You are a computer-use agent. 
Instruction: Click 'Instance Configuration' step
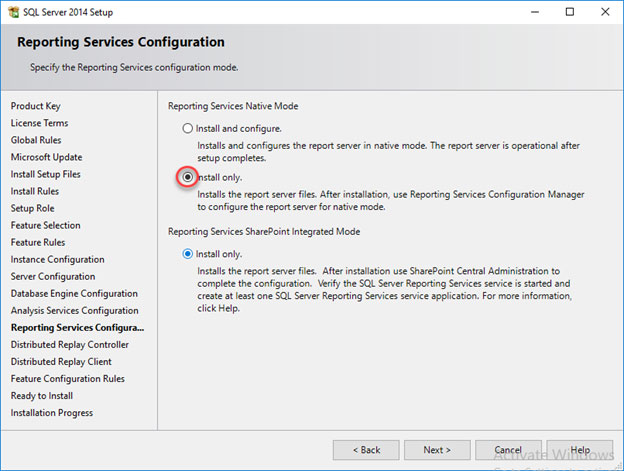click(x=57, y=259)
